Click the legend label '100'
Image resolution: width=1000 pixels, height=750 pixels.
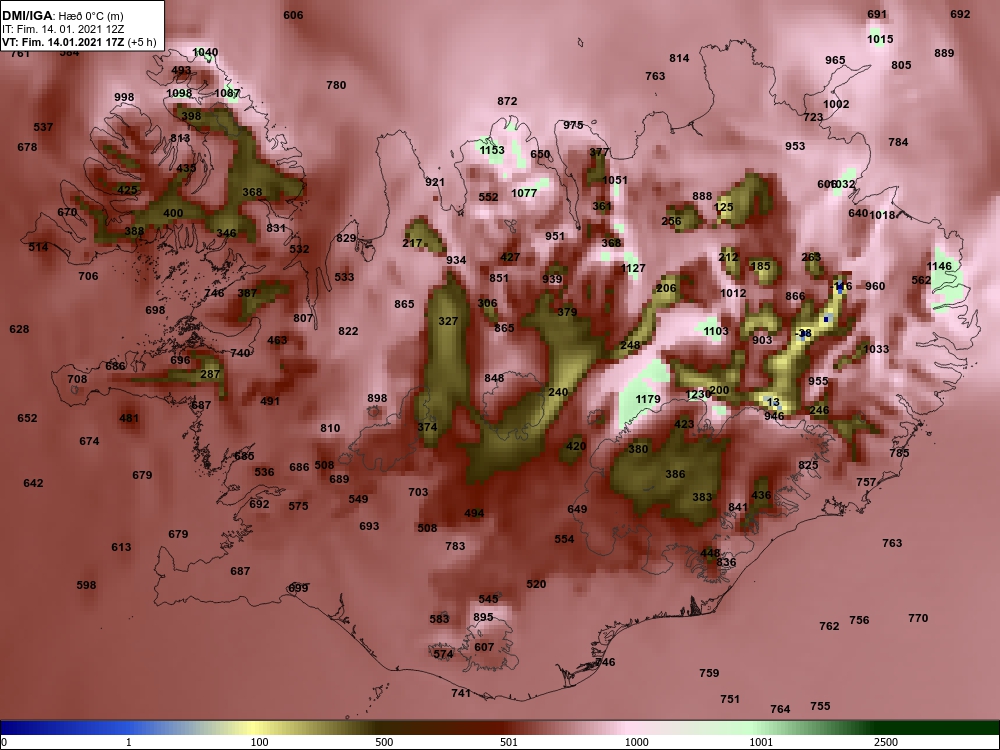(260, 742)
